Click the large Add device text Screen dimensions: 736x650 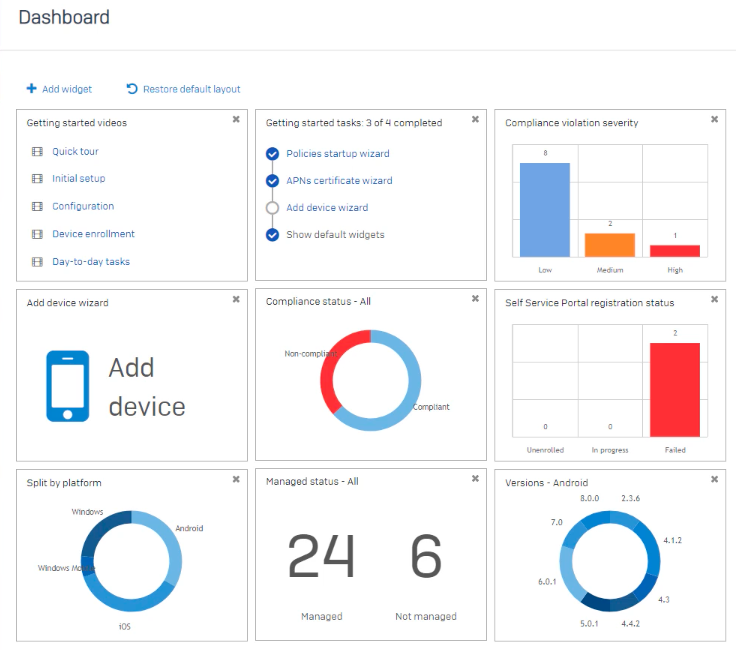[147, 387]
